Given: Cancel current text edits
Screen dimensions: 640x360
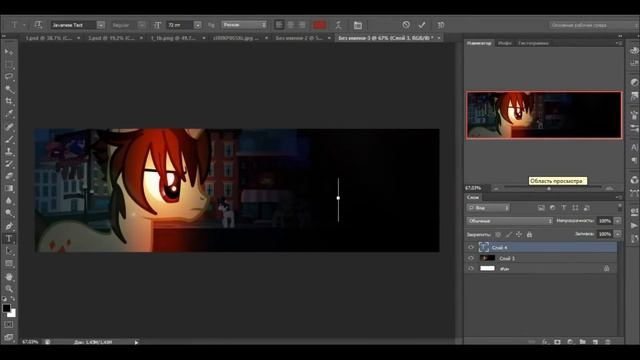Looking at the screenshot, I should coord(406,25).
